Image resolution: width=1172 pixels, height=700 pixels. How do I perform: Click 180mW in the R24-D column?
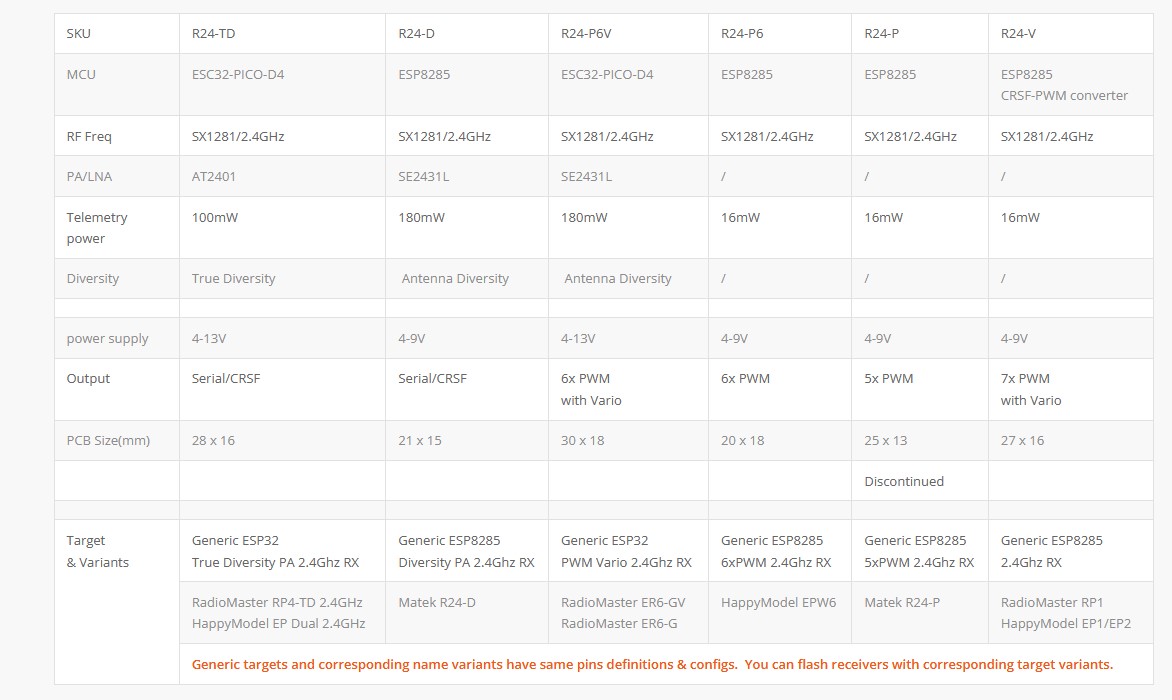[422, 218]
